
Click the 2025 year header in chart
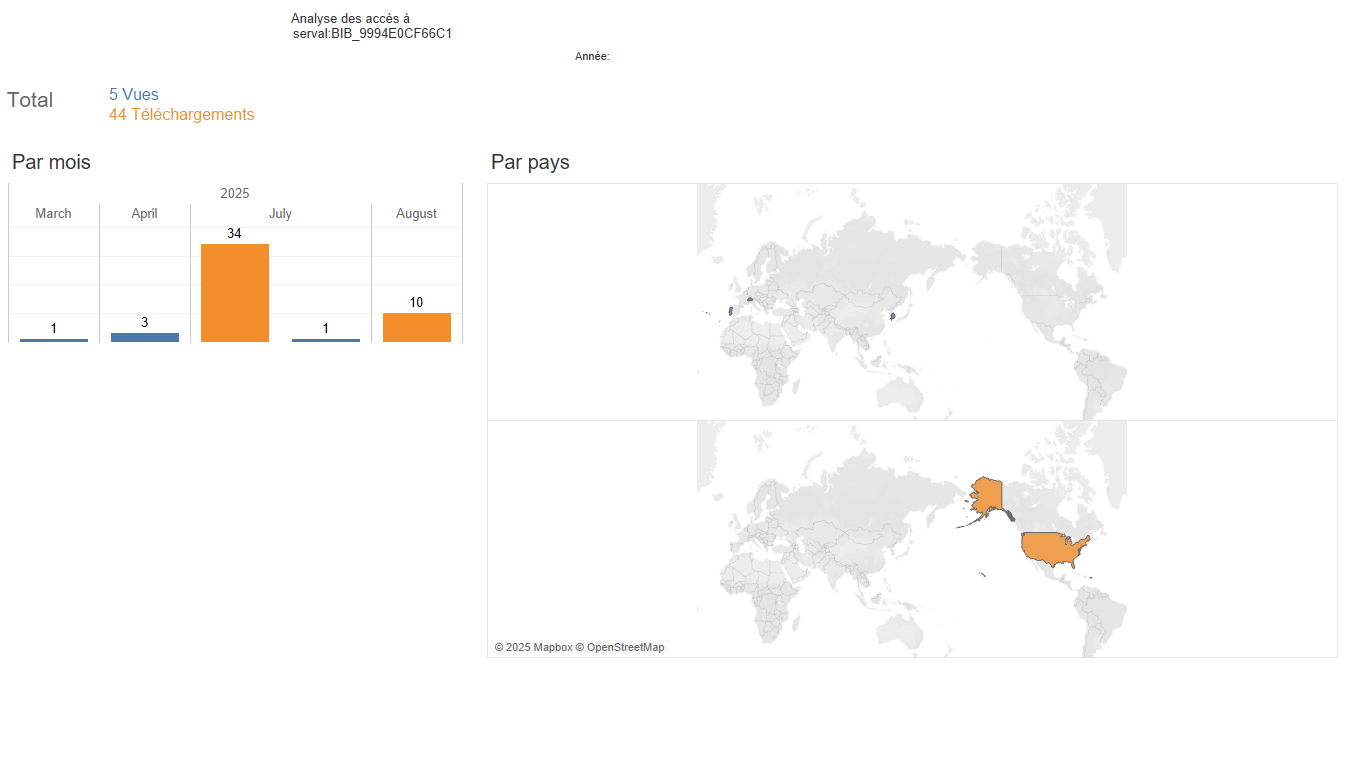pos(235,193)
